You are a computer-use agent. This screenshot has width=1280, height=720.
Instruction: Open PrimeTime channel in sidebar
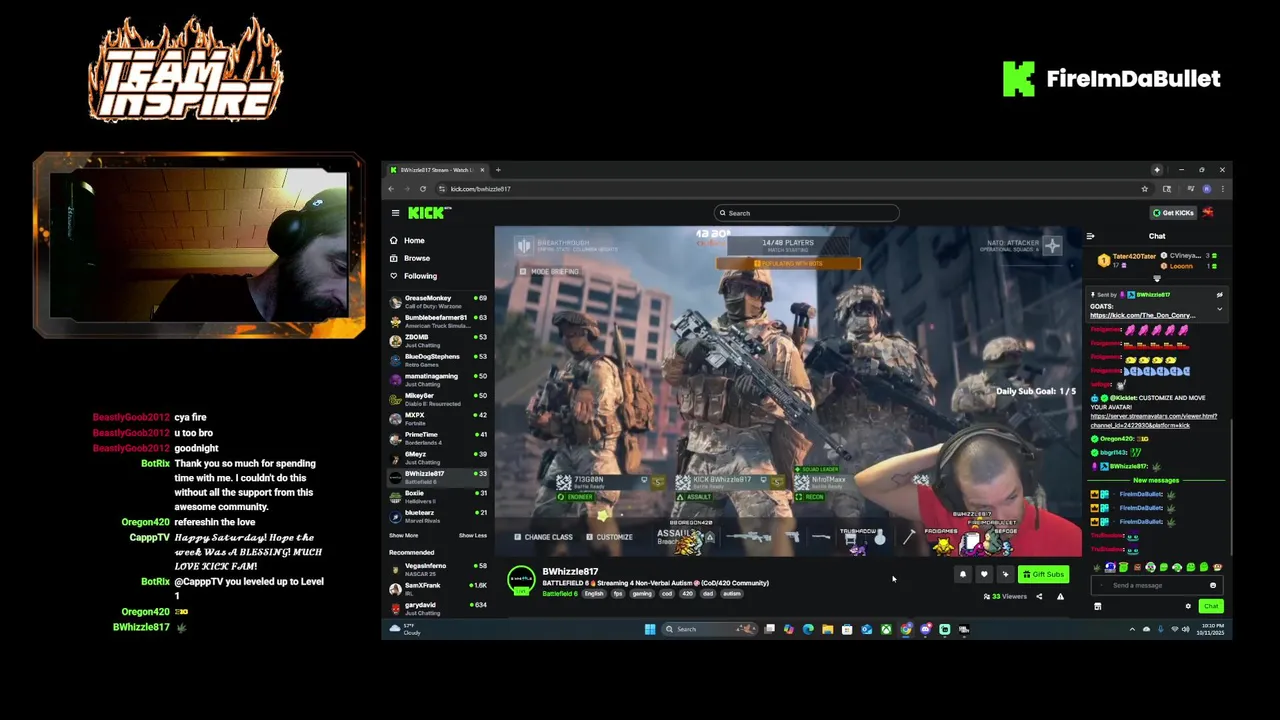tap(438, 437)
